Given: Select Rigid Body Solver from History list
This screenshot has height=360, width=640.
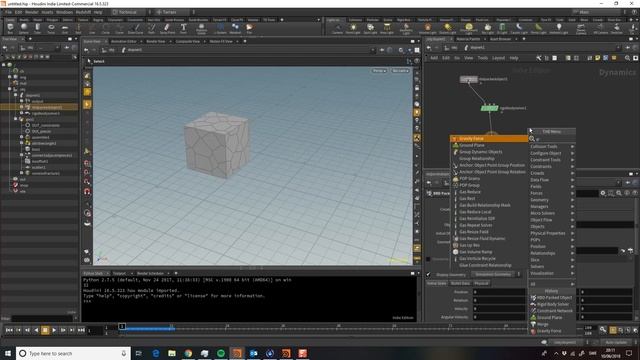Looking at the screenshot, I should pos(553,304).
